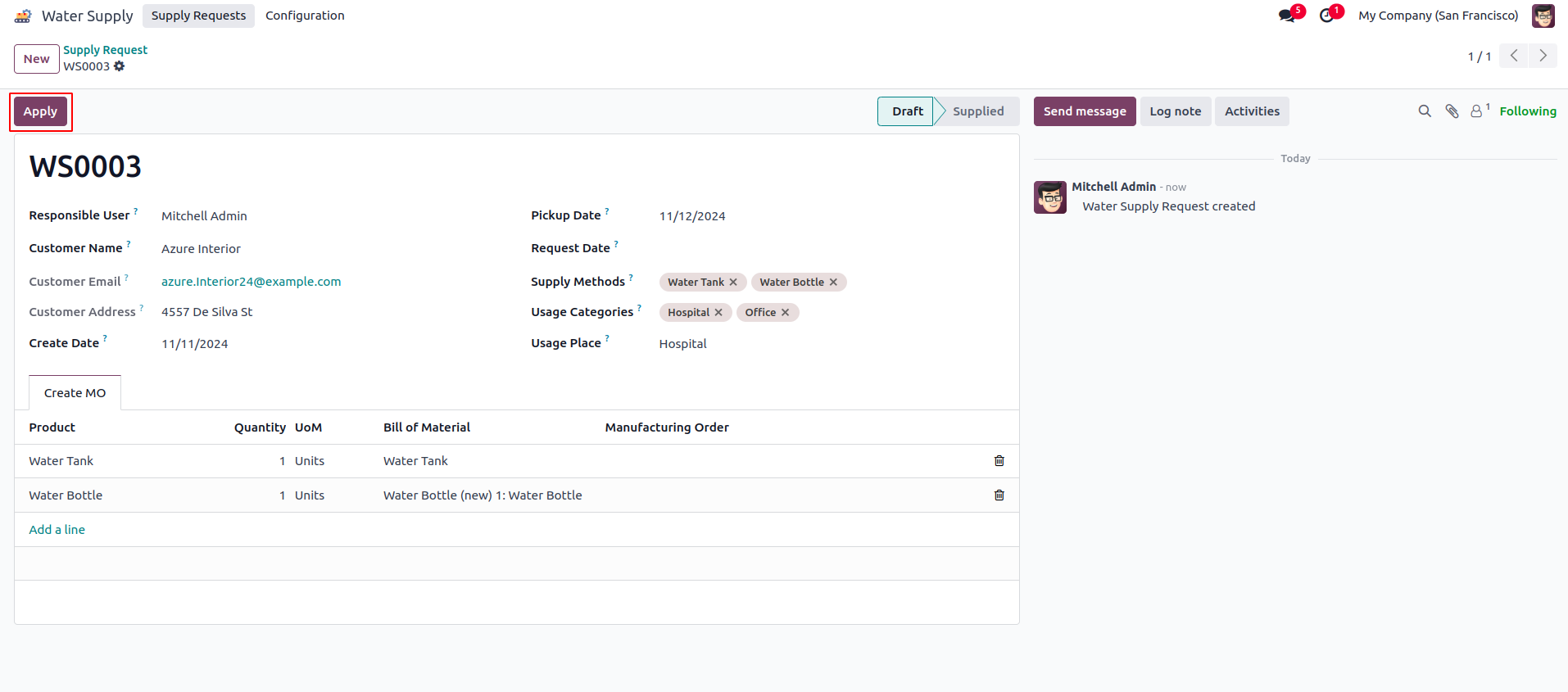This screenshot has height=692, width=1568.
Task: Open the My Company (San Francisco) switcher
Action: point(1438,16)
